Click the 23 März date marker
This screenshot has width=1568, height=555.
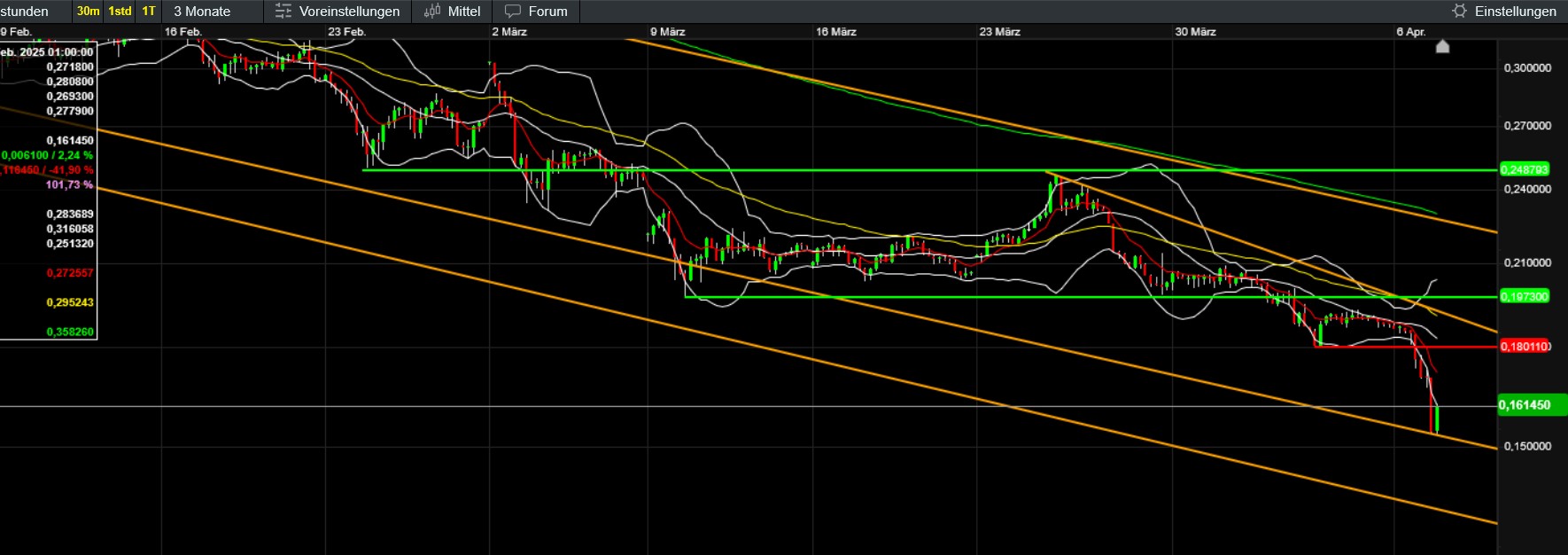999,32
